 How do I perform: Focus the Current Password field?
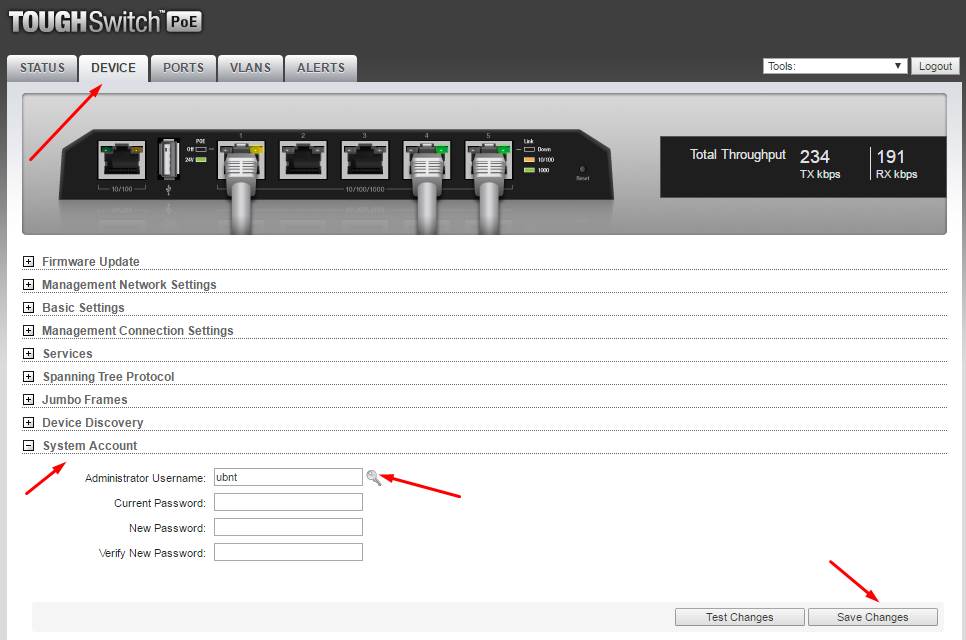288,503
